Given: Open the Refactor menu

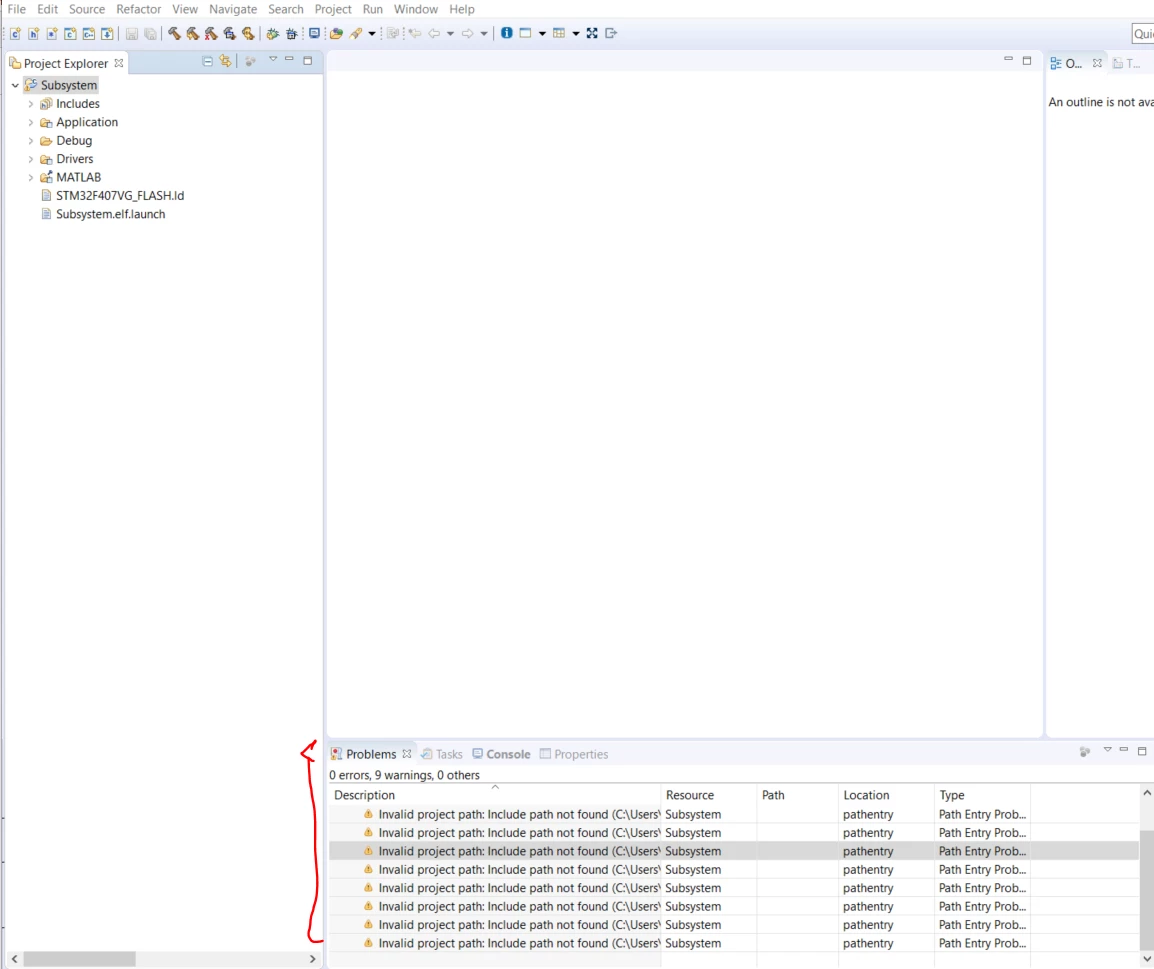Looking at the screenshot, I should pos(138,9).
